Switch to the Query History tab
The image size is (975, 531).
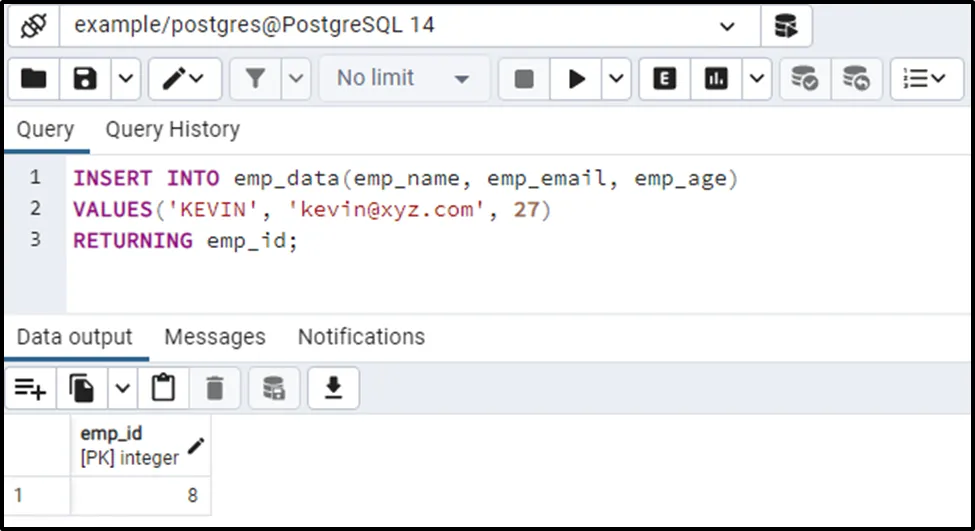[172, 130]
